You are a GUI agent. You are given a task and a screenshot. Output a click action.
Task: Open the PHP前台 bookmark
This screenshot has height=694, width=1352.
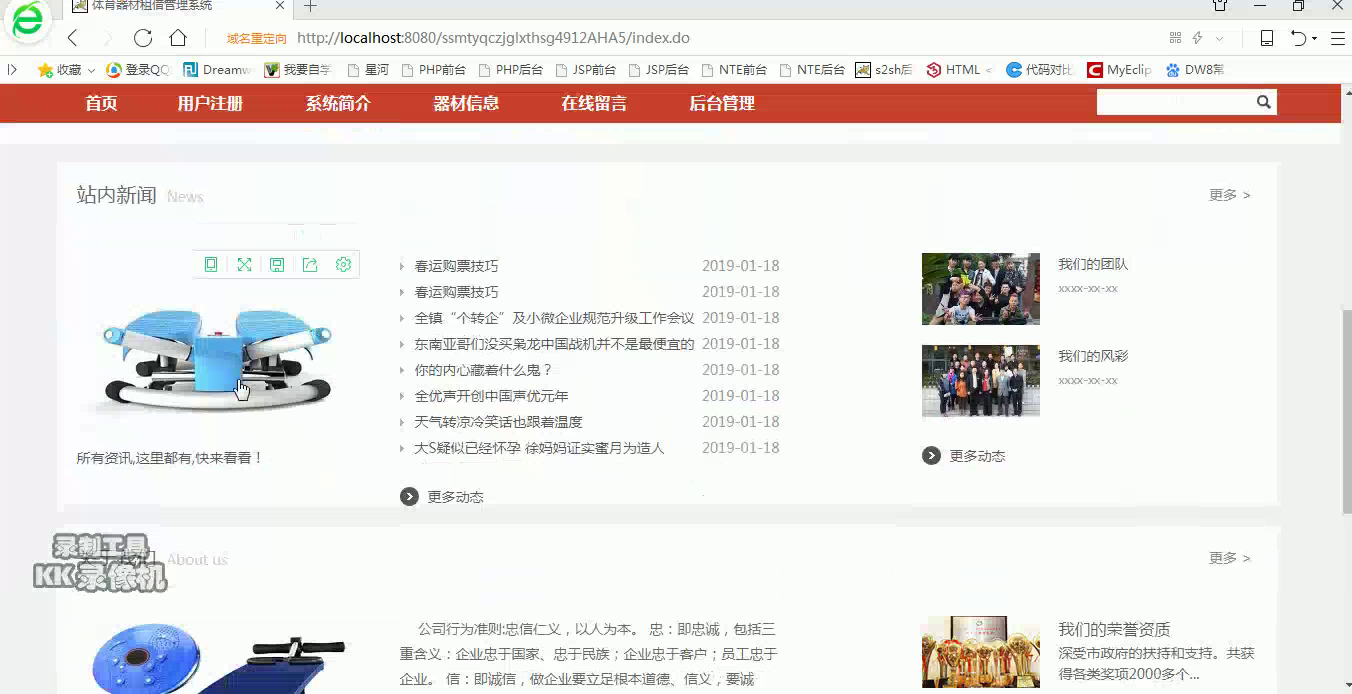[x=433, y=70]
